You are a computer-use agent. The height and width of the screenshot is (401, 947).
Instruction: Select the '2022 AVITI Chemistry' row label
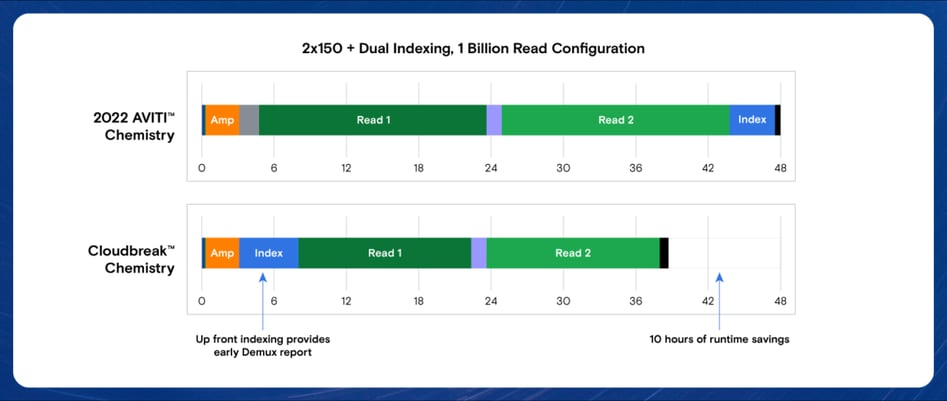134,127
